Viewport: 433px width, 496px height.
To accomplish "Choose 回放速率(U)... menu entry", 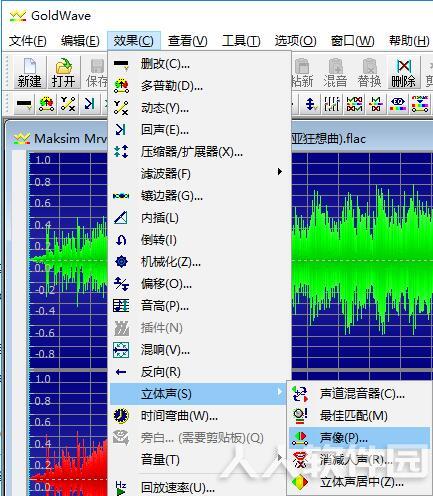I will pyautogui.click(x=198, y=488).
